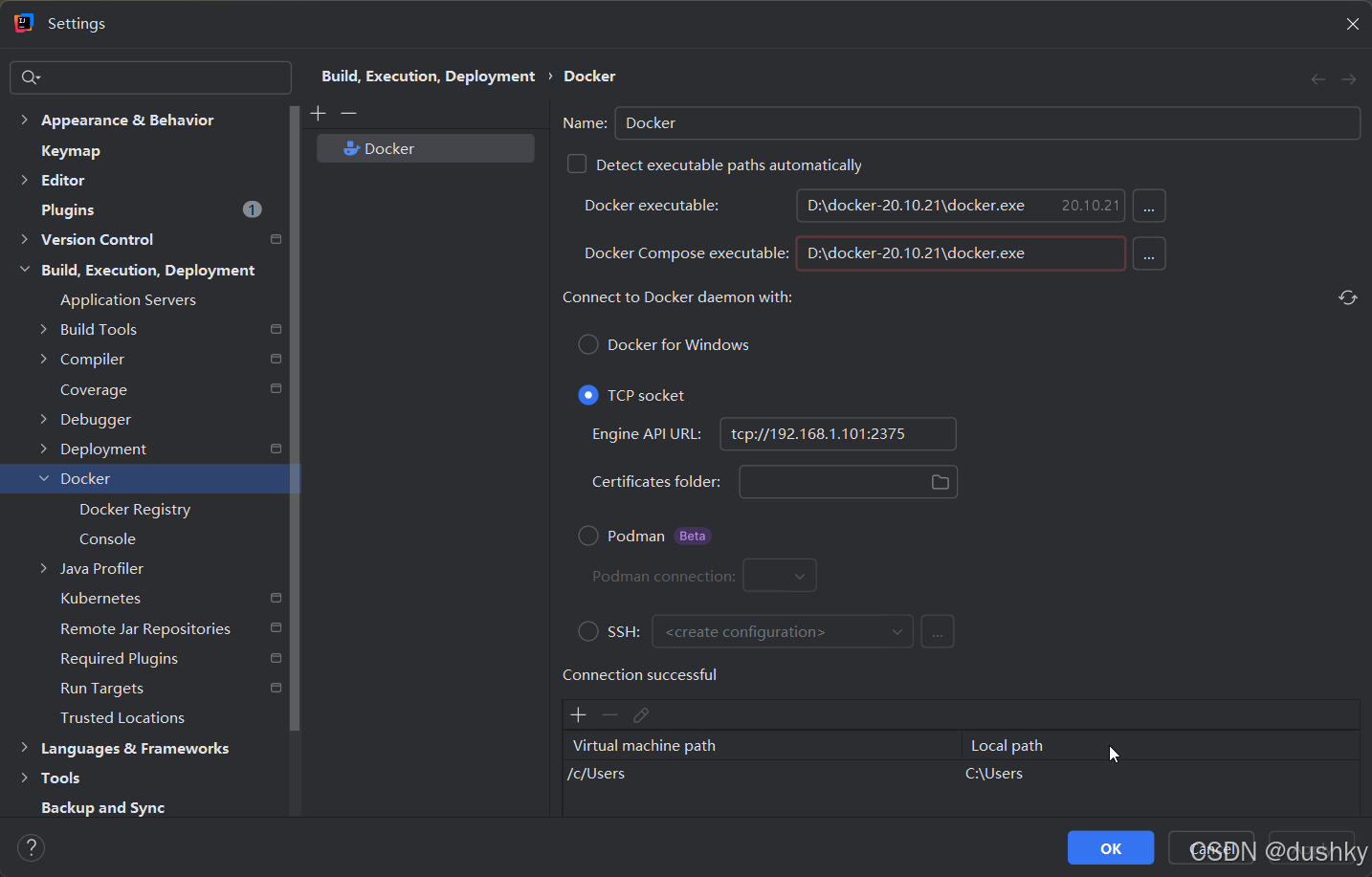Expand Languages & Frameworks chevron
This screenshot has width=1372, height=877.
click(25, 748)
